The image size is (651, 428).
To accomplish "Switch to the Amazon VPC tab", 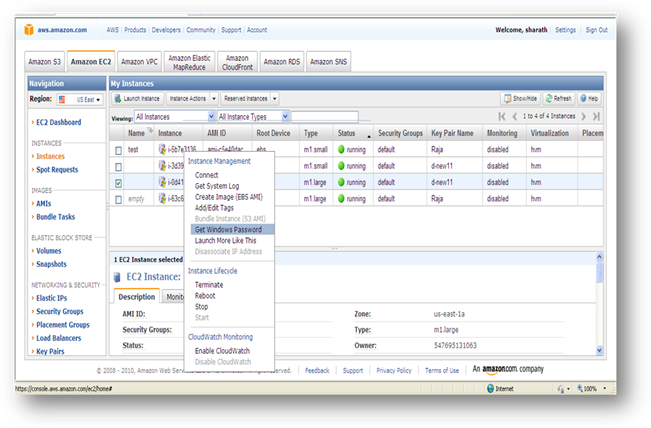I will point(139,62).
